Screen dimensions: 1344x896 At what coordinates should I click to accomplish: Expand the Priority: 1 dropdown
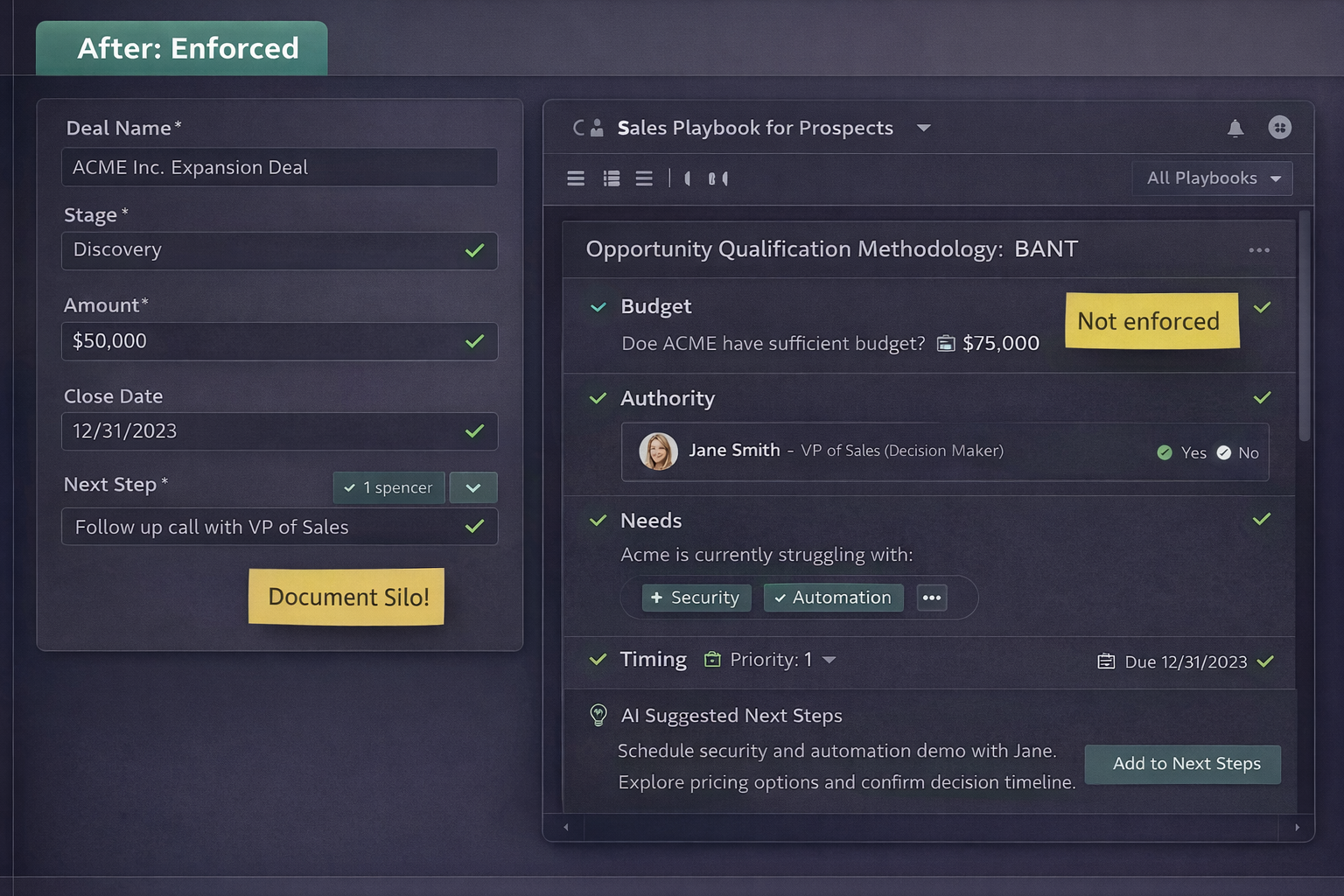(x=829, y=660)
